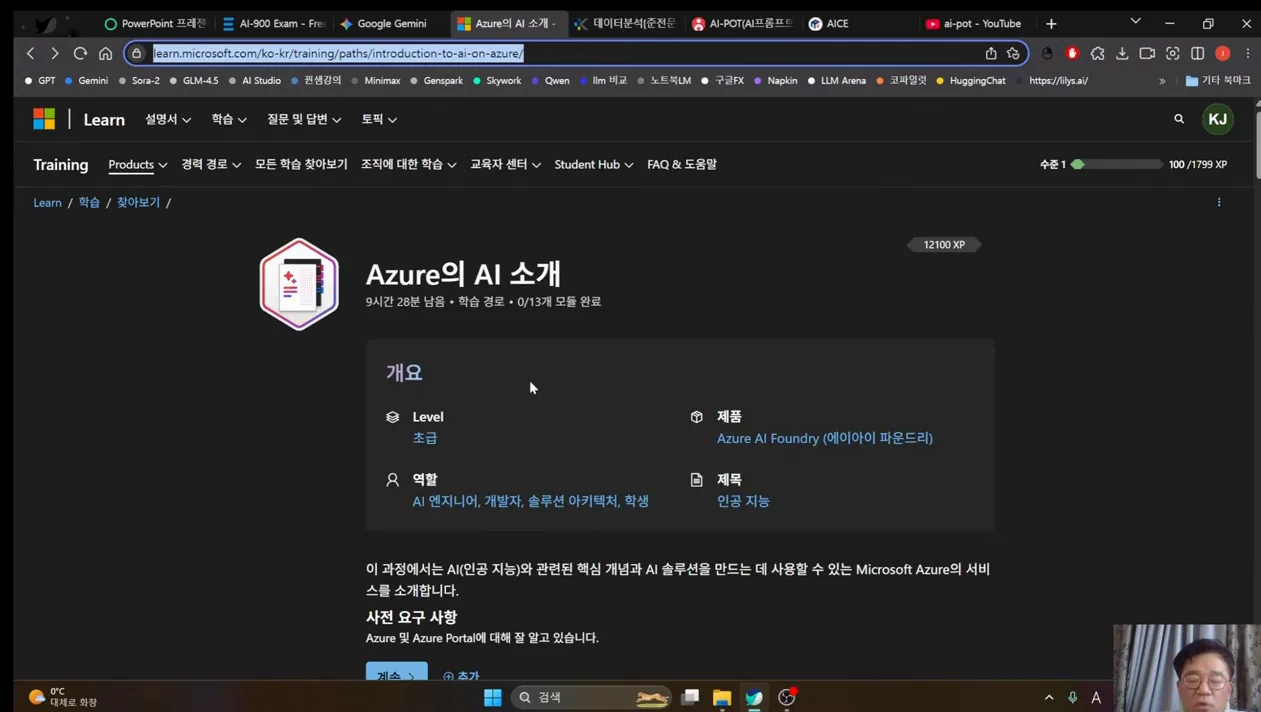Click the 추가 add button

coord(461,676)
